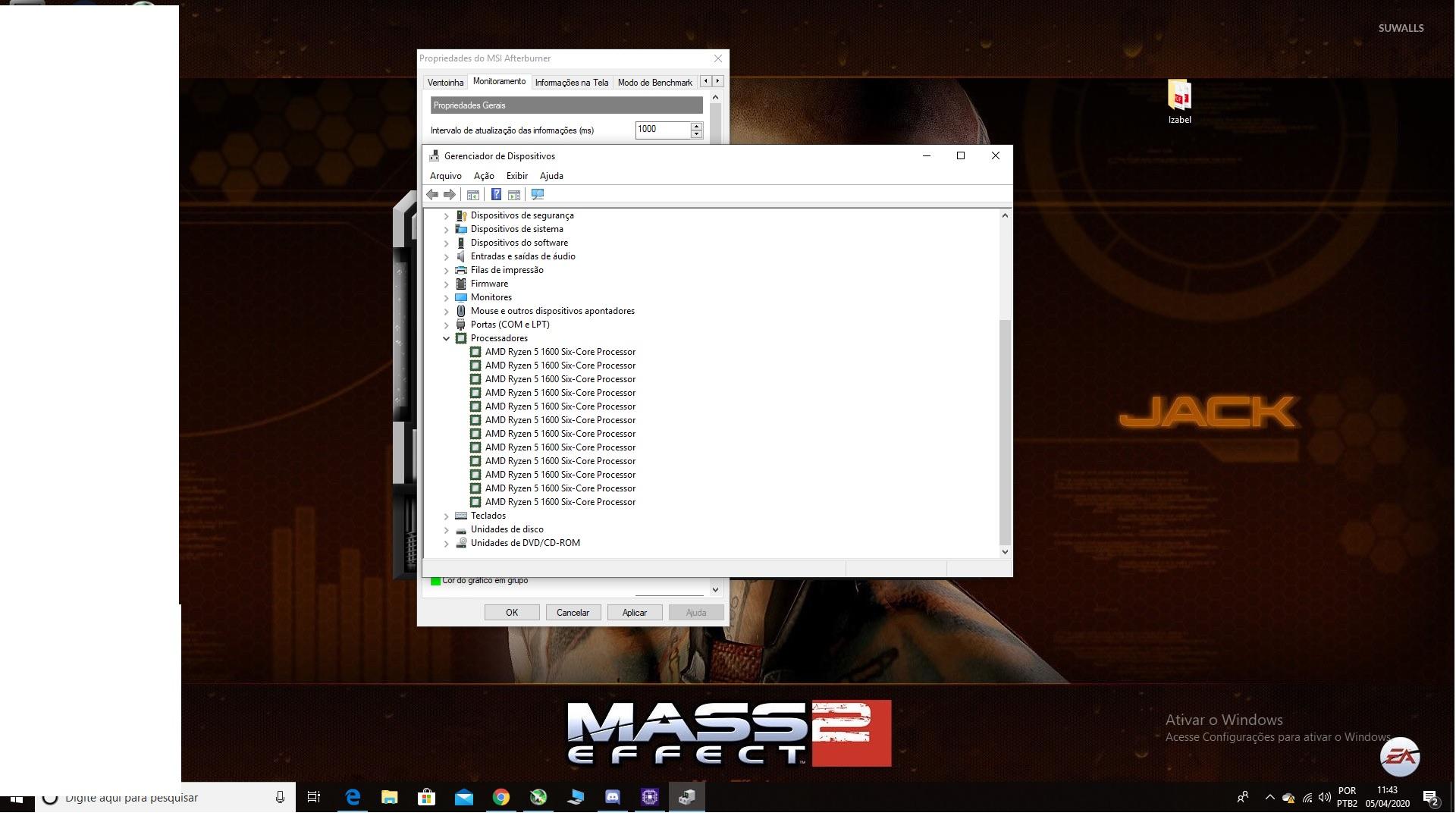1456x819 pixels.
Task: Click the POR PTB2 language indicator
Action: coord(1347,797)
